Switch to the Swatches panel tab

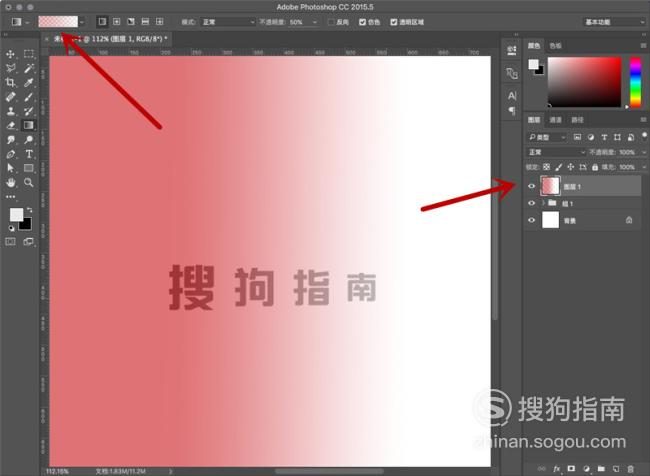pos(555,46)
